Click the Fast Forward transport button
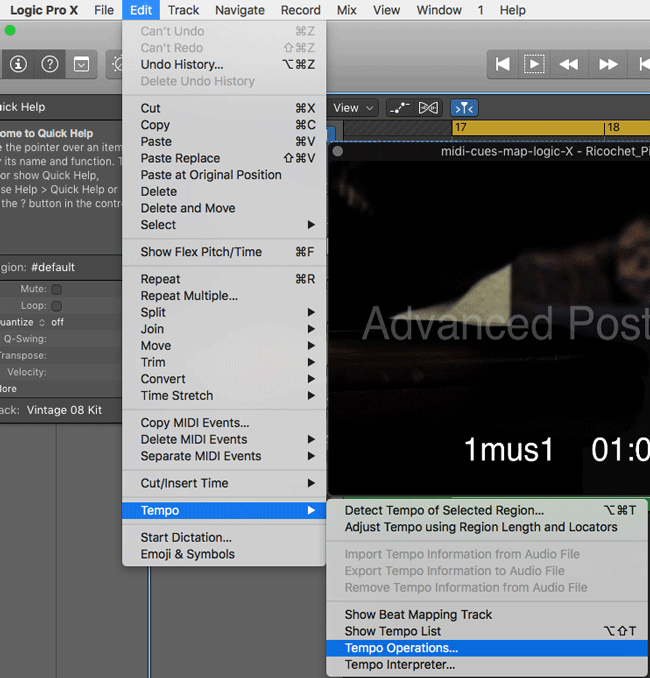 click(x=608, y=64)
